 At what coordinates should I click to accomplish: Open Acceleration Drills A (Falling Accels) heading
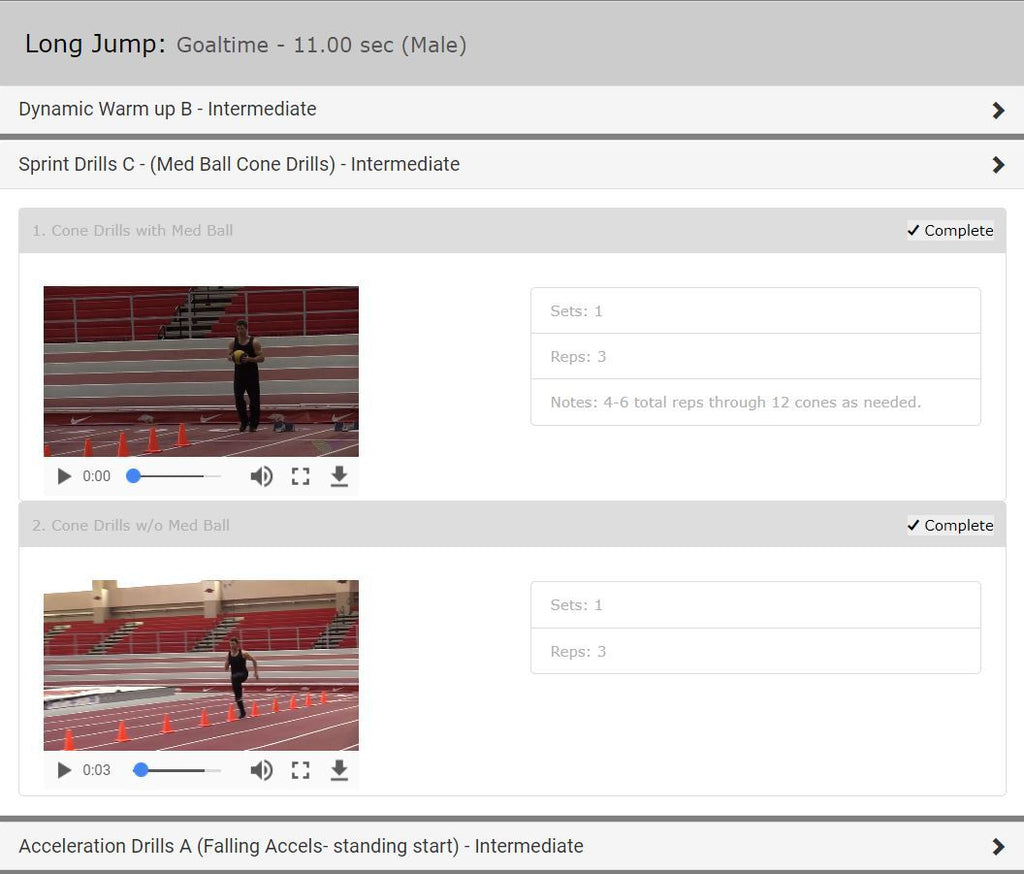coord(301,846)
